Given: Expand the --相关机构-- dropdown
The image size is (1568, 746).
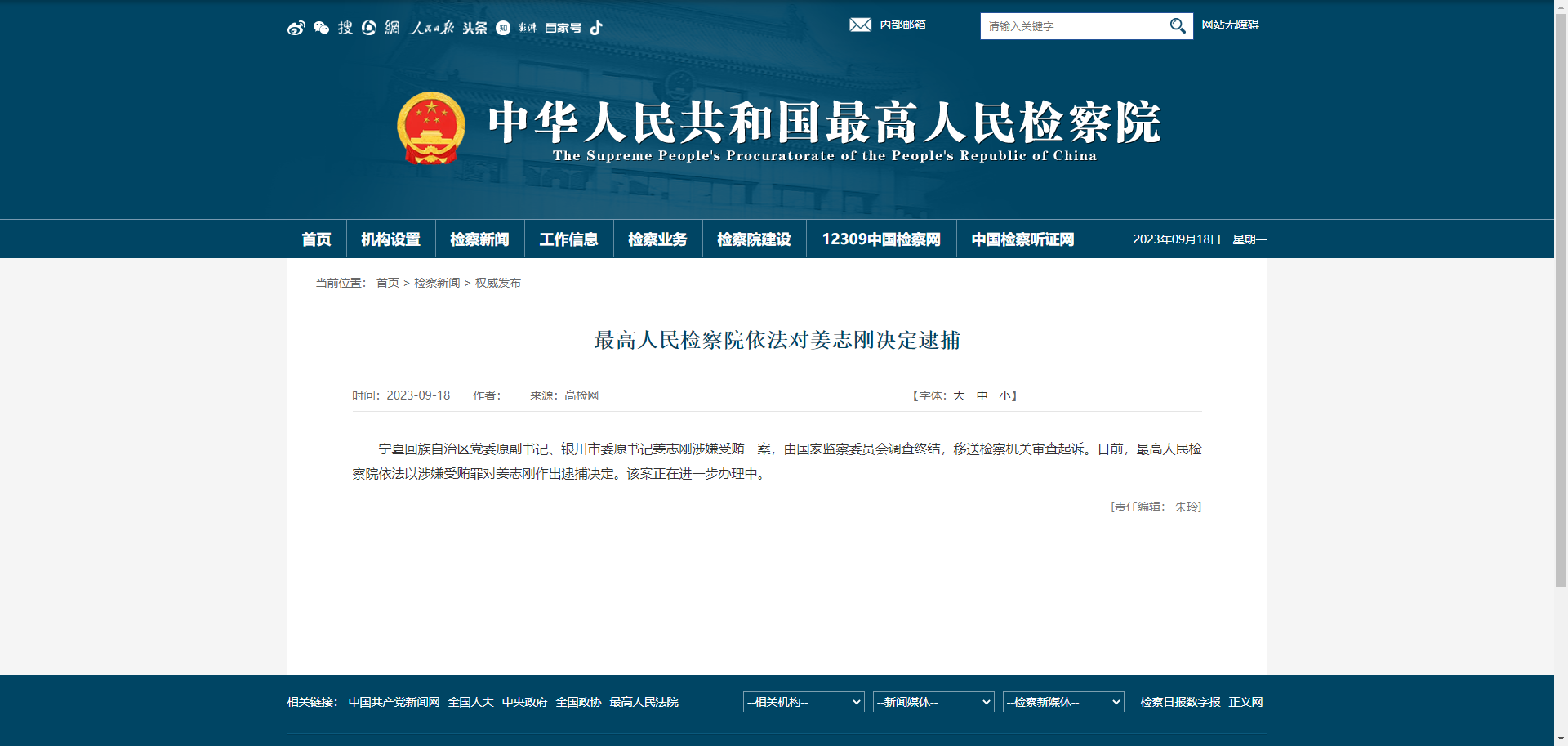Looking at the screenshot, I should click(x=803, y=701).
